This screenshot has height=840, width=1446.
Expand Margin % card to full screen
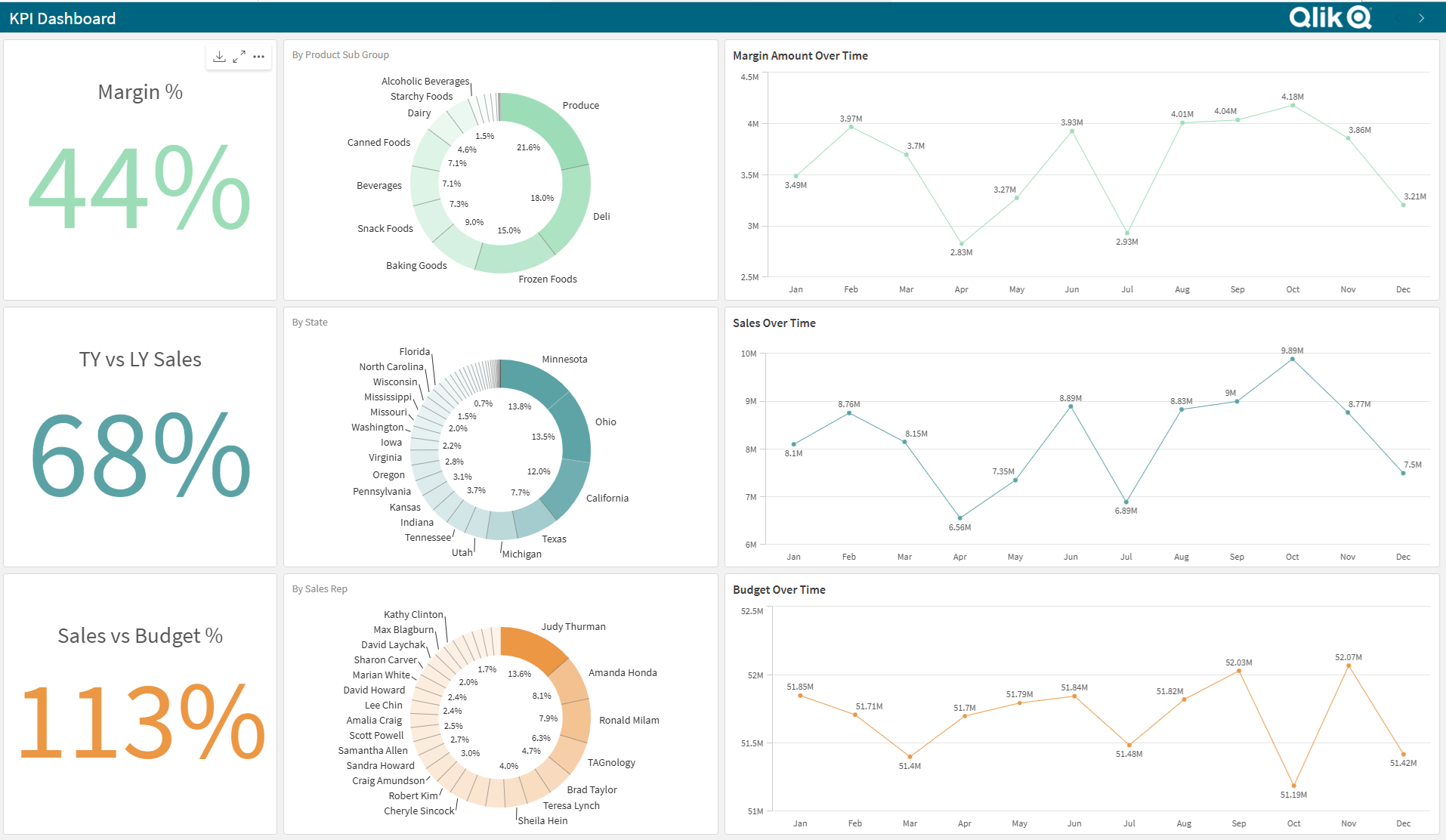[x=239, y=57]
